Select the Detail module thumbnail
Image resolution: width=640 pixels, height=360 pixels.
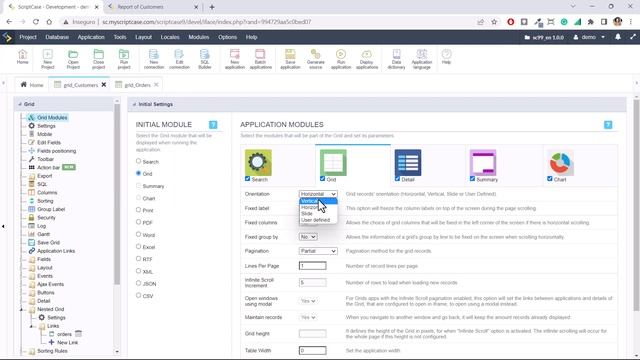tap(408, 162)
